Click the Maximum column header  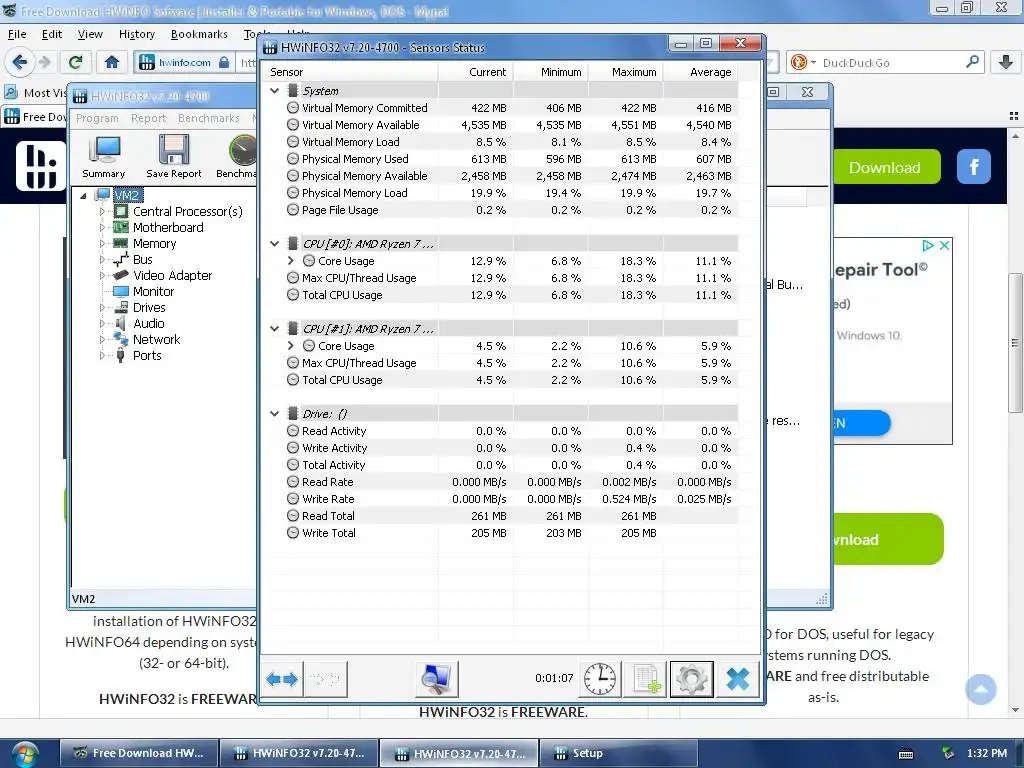click(626, 72)
